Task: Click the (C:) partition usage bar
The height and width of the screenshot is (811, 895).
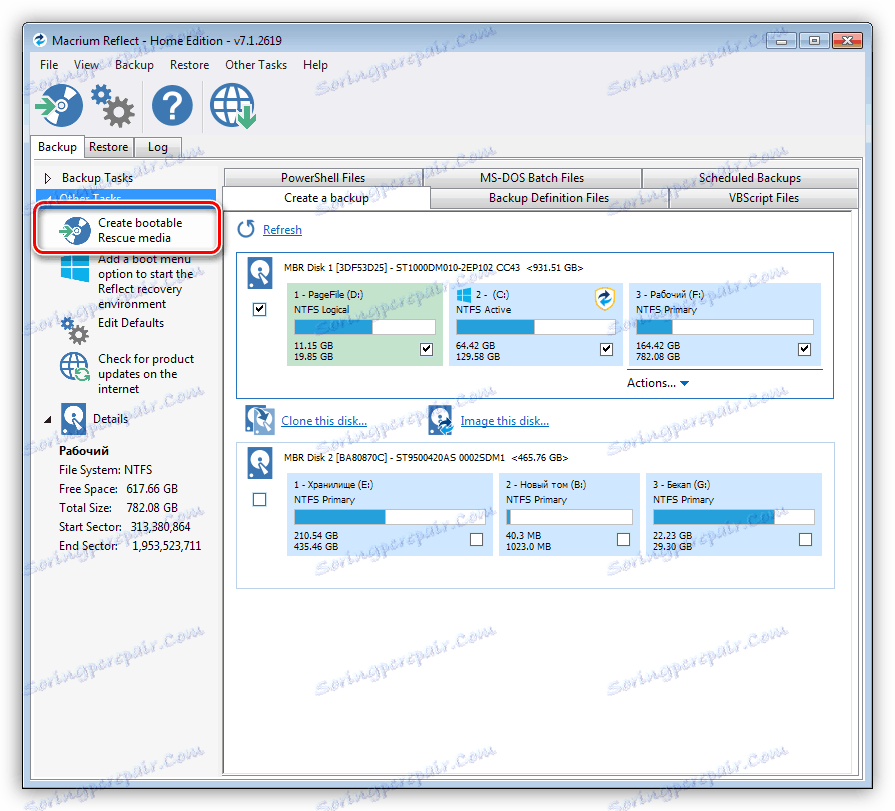Action: pos(536,327)
